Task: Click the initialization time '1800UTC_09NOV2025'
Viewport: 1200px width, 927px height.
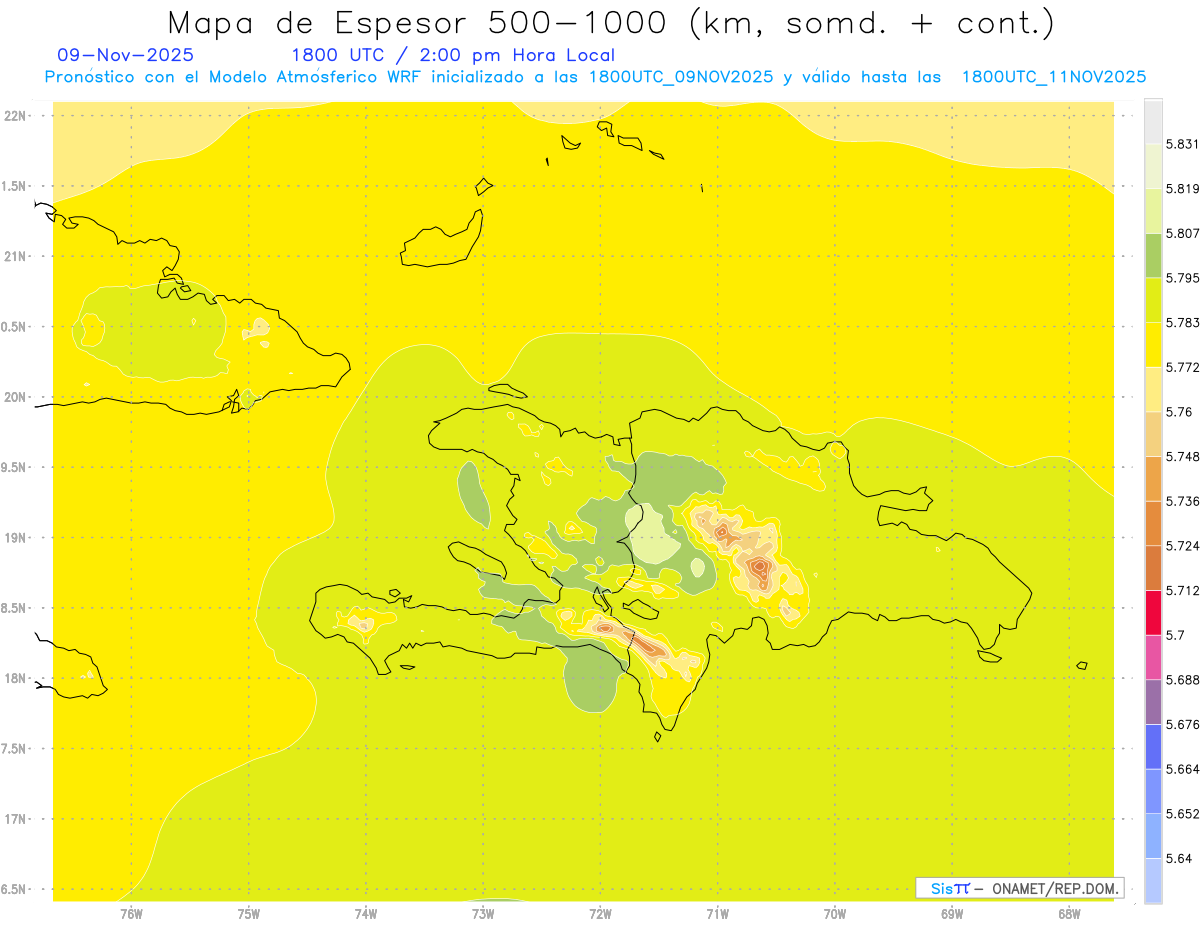Action: coord(681,77)
